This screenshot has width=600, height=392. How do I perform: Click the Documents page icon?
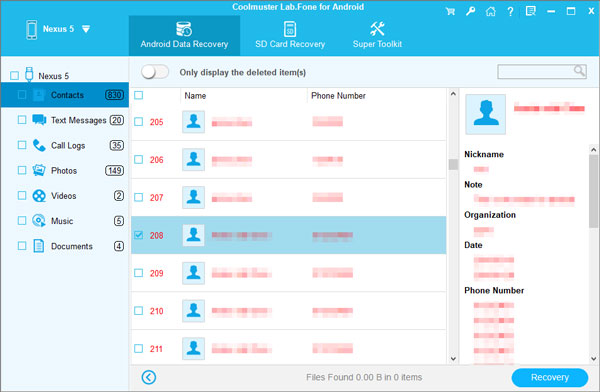coord(39,246)
